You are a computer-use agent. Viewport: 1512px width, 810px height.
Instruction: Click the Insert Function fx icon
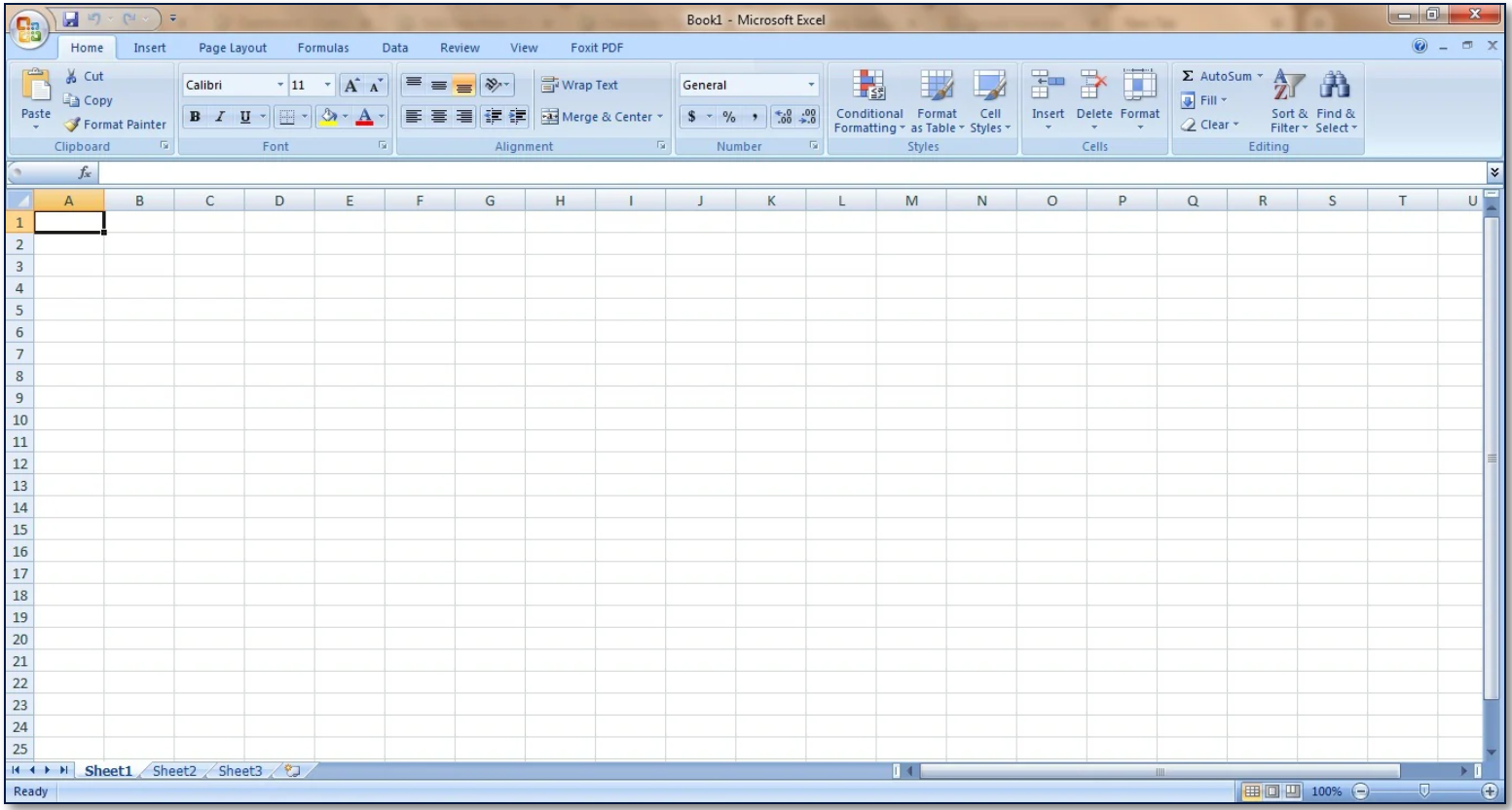click(x=85, y=172)
